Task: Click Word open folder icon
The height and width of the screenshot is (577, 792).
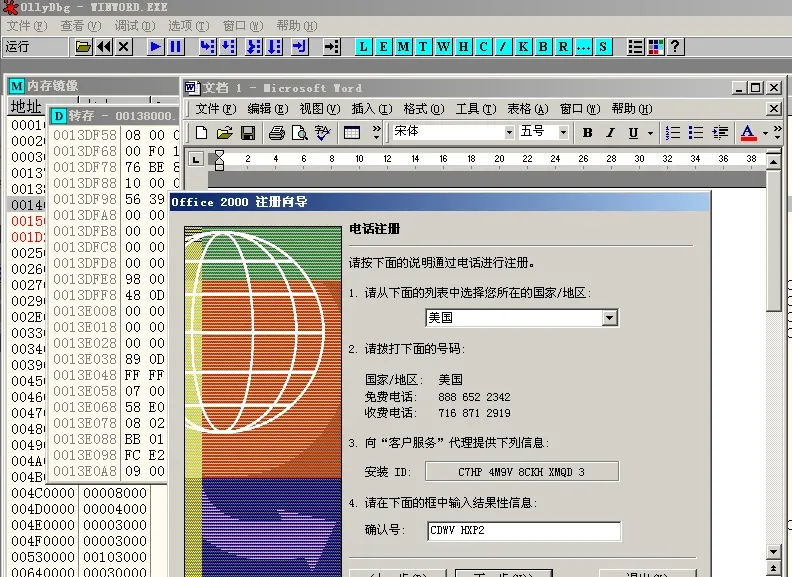Action: 225,133
